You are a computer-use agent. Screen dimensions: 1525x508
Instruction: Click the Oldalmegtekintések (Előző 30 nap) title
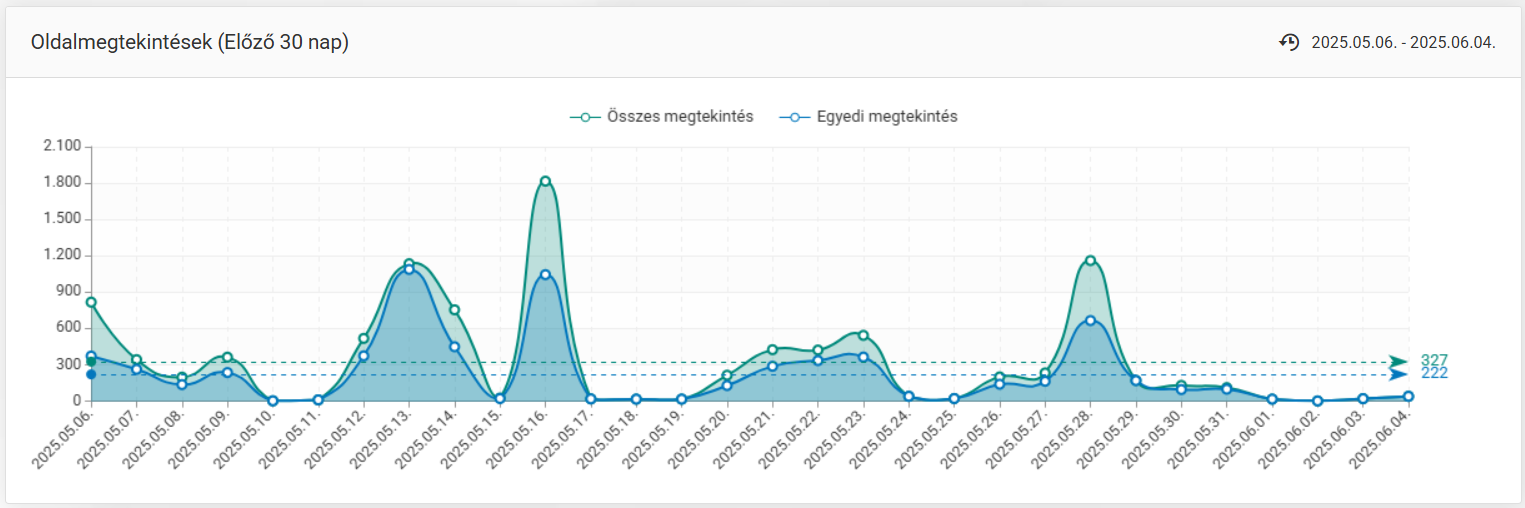coord(190,43)
